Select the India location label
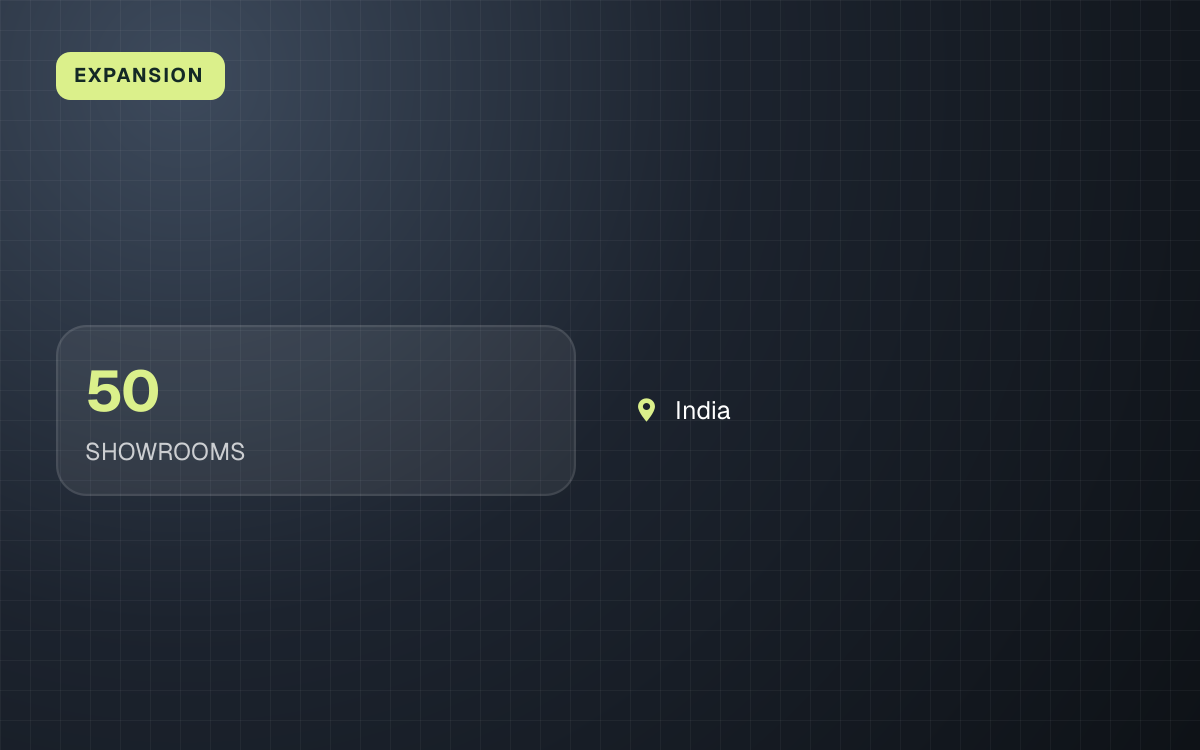This screenshot has width=1200, height=750. (x=702, y=410)
